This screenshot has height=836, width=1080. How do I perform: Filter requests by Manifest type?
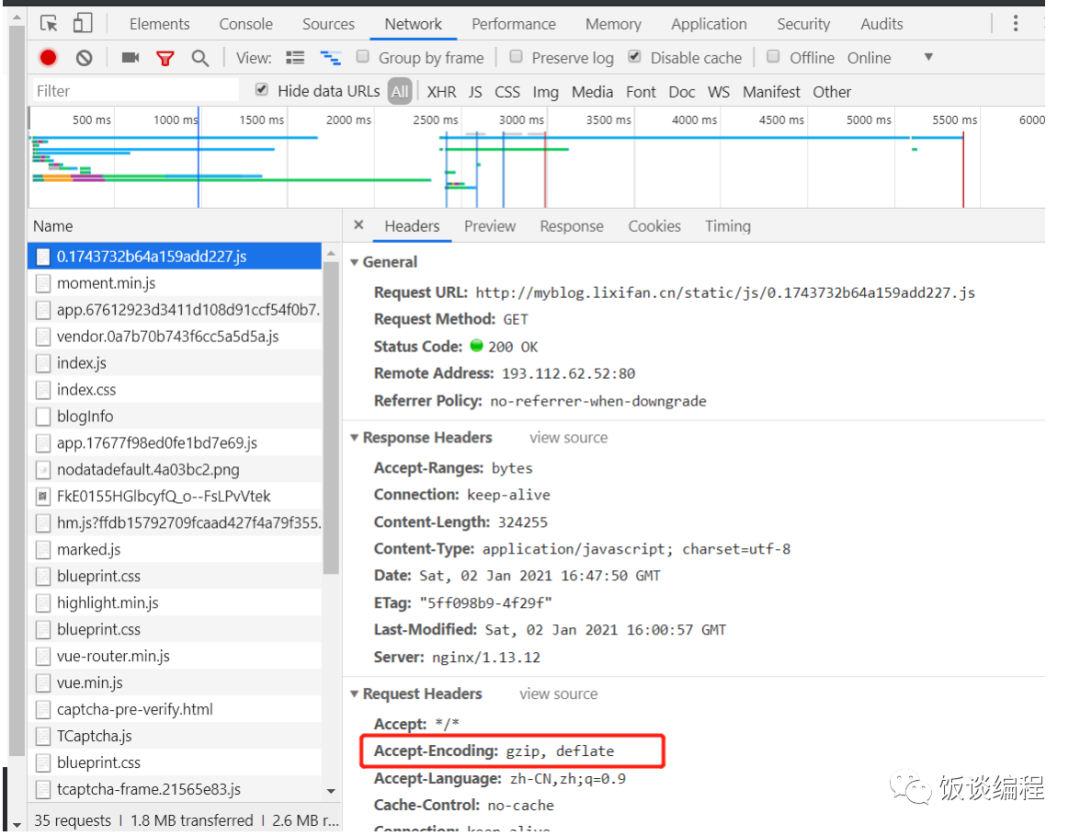point(771,92)
